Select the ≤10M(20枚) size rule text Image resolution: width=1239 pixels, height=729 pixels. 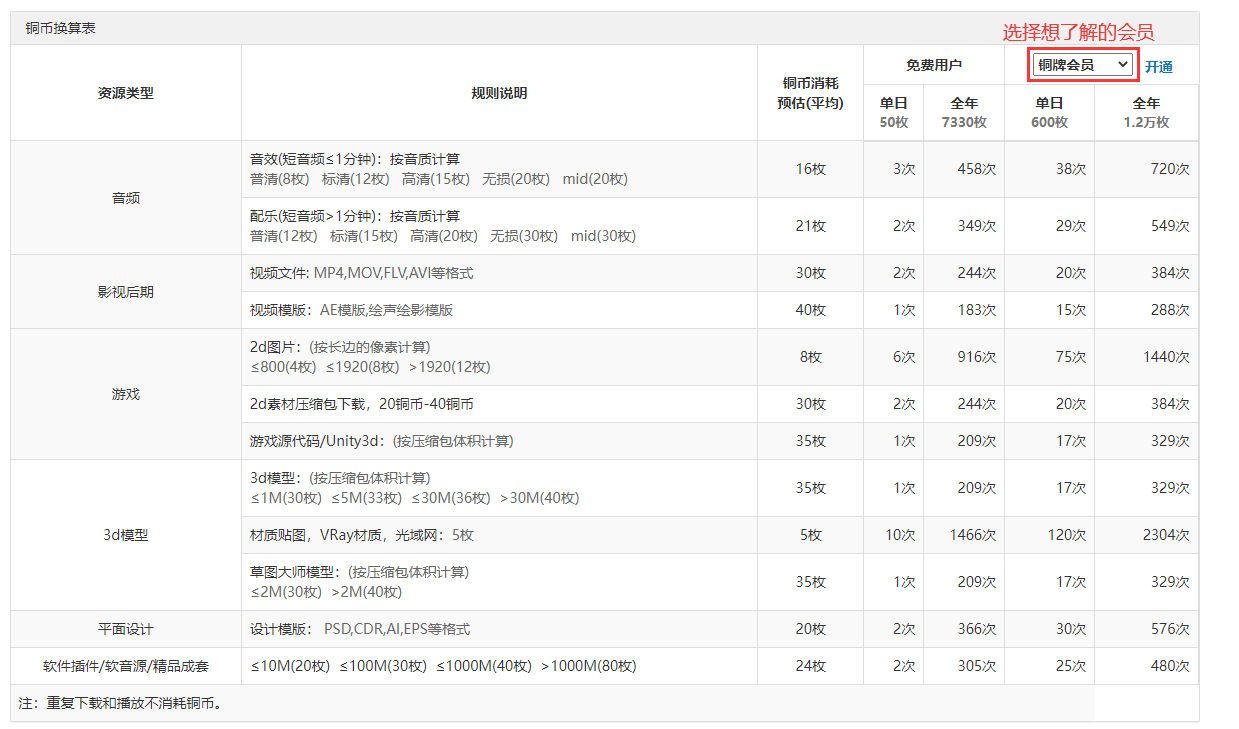(443, 666)
